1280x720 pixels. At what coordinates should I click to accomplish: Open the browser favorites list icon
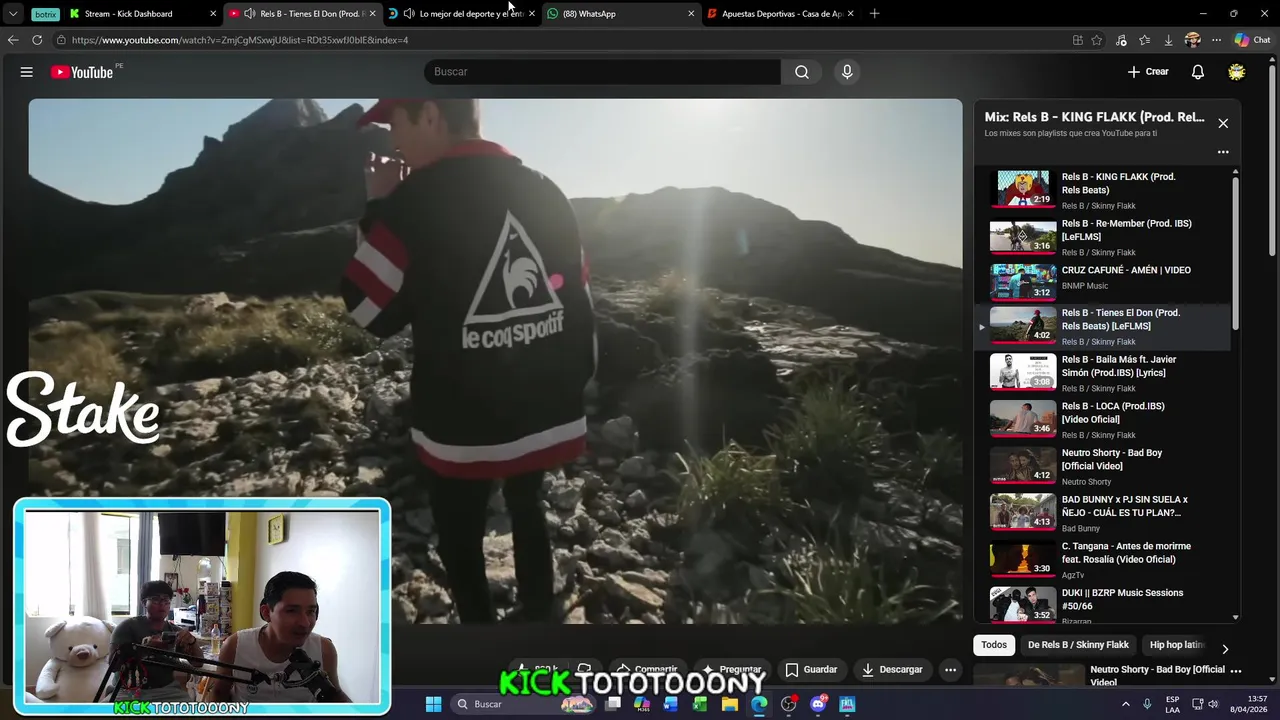click(1145, 40)
